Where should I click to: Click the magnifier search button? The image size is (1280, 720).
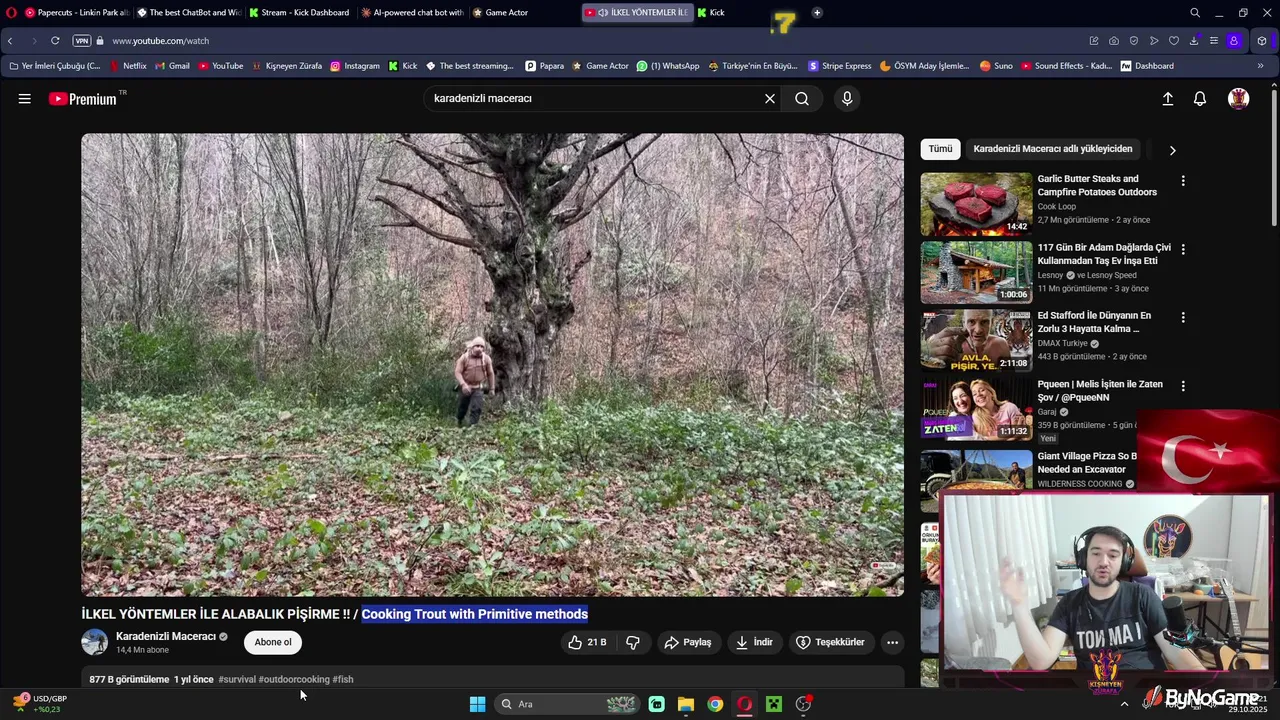[x=802, y=98]
